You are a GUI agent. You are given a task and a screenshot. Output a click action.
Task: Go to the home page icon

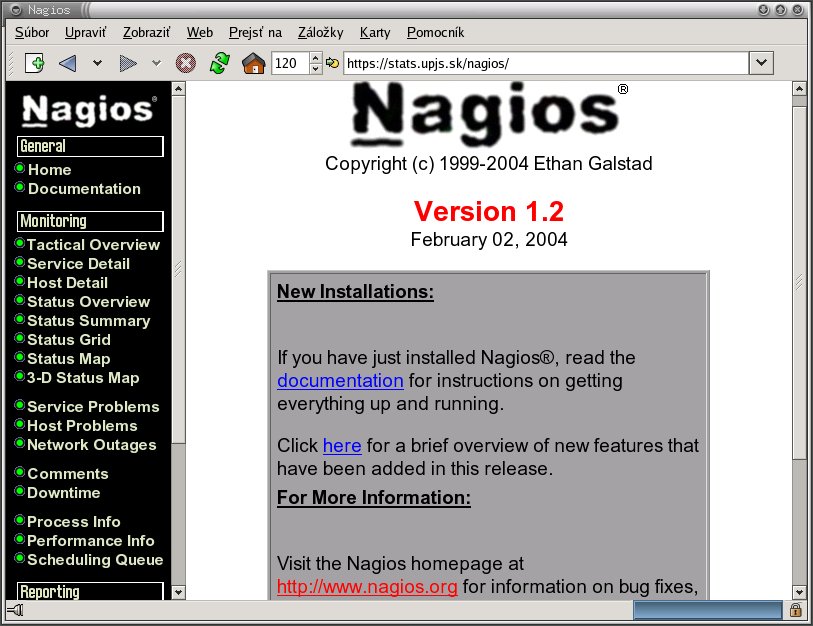coord(254,63)
